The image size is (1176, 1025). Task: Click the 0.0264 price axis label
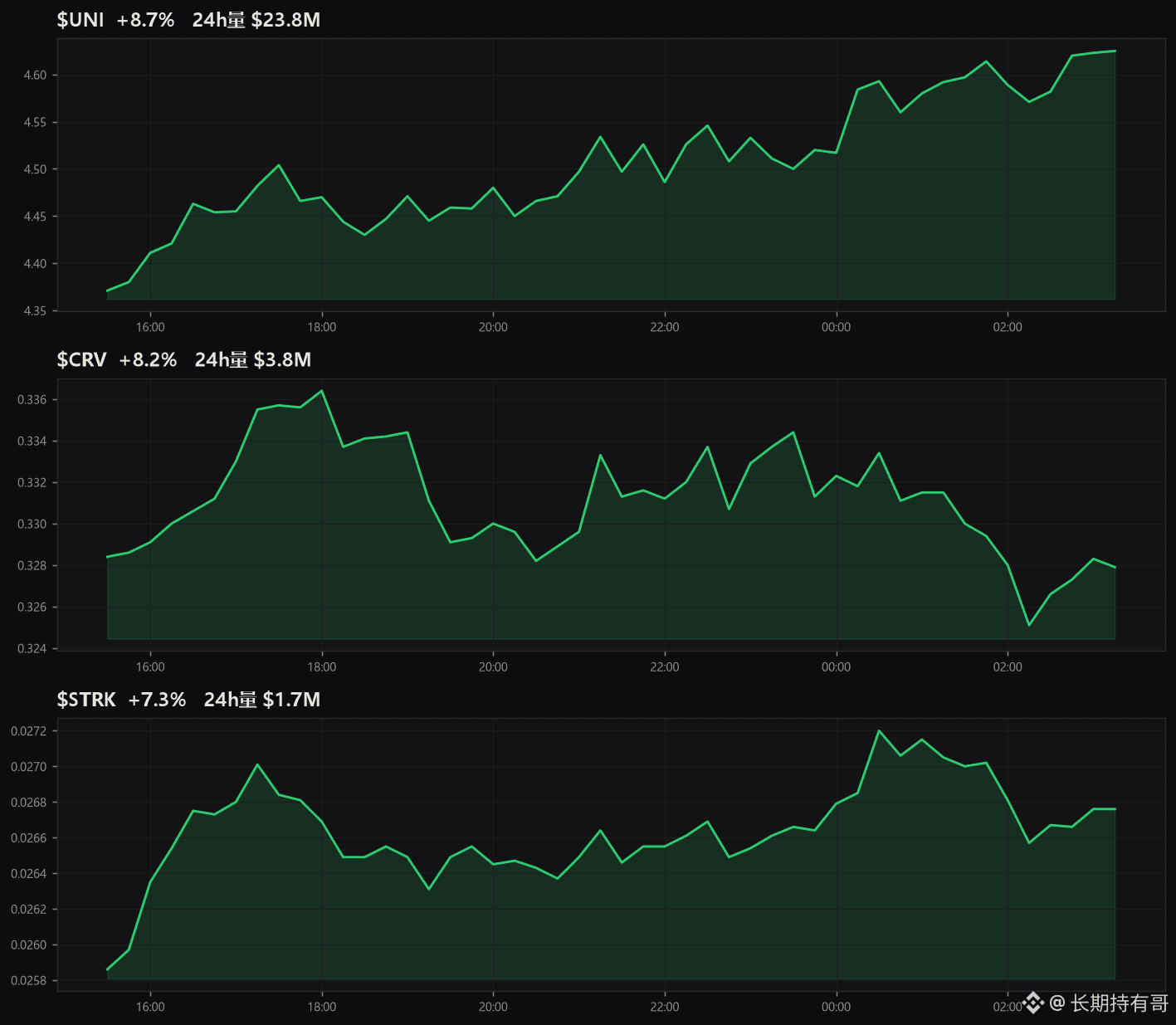click(x=29, y=874)
